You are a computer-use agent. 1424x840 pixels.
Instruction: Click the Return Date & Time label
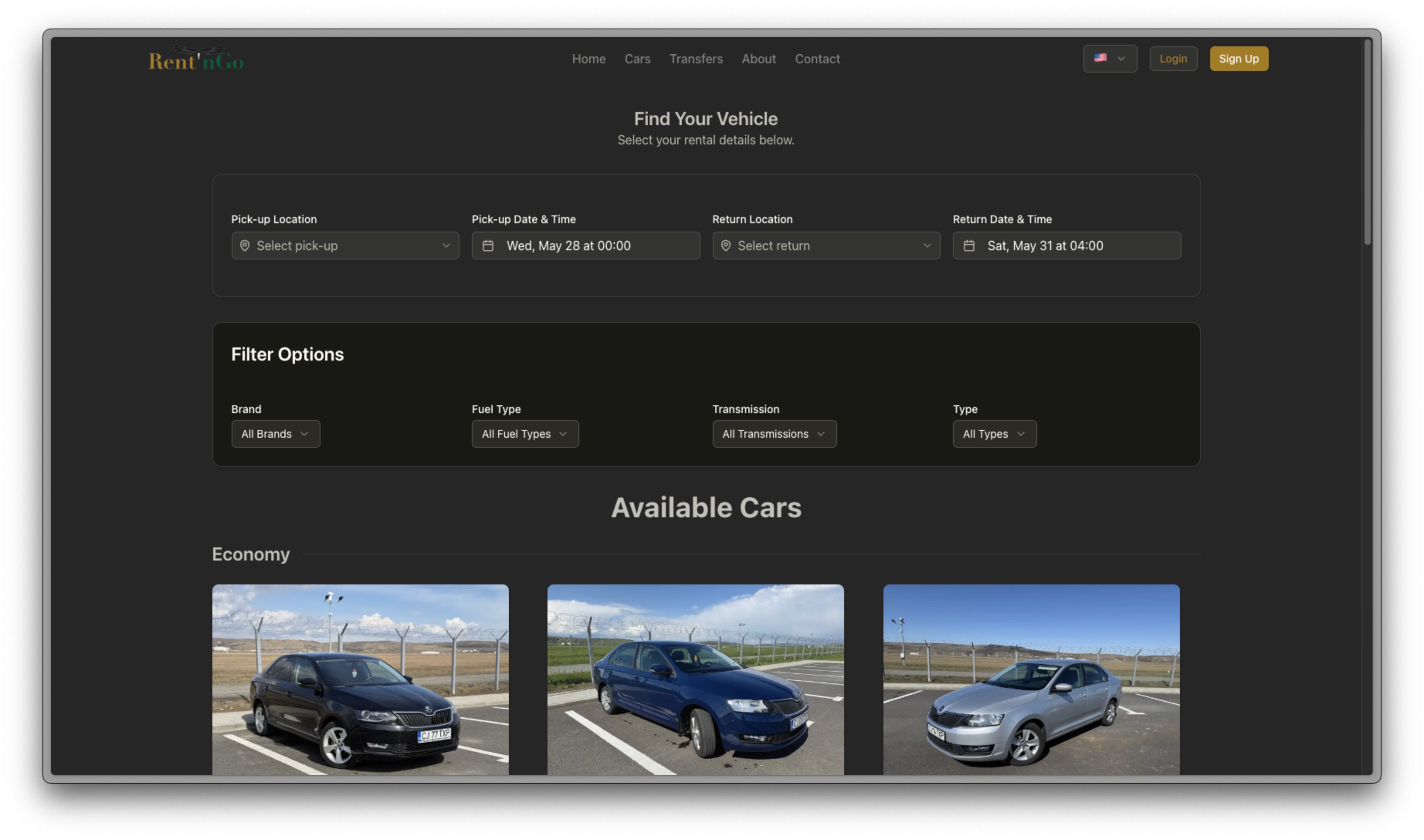[1002, 220]
